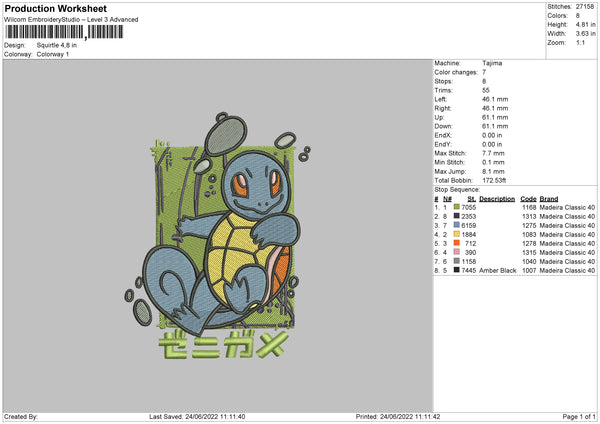Click the Up value '61.1 mm'
Screen dimensions: 600x424
[495, 117]
